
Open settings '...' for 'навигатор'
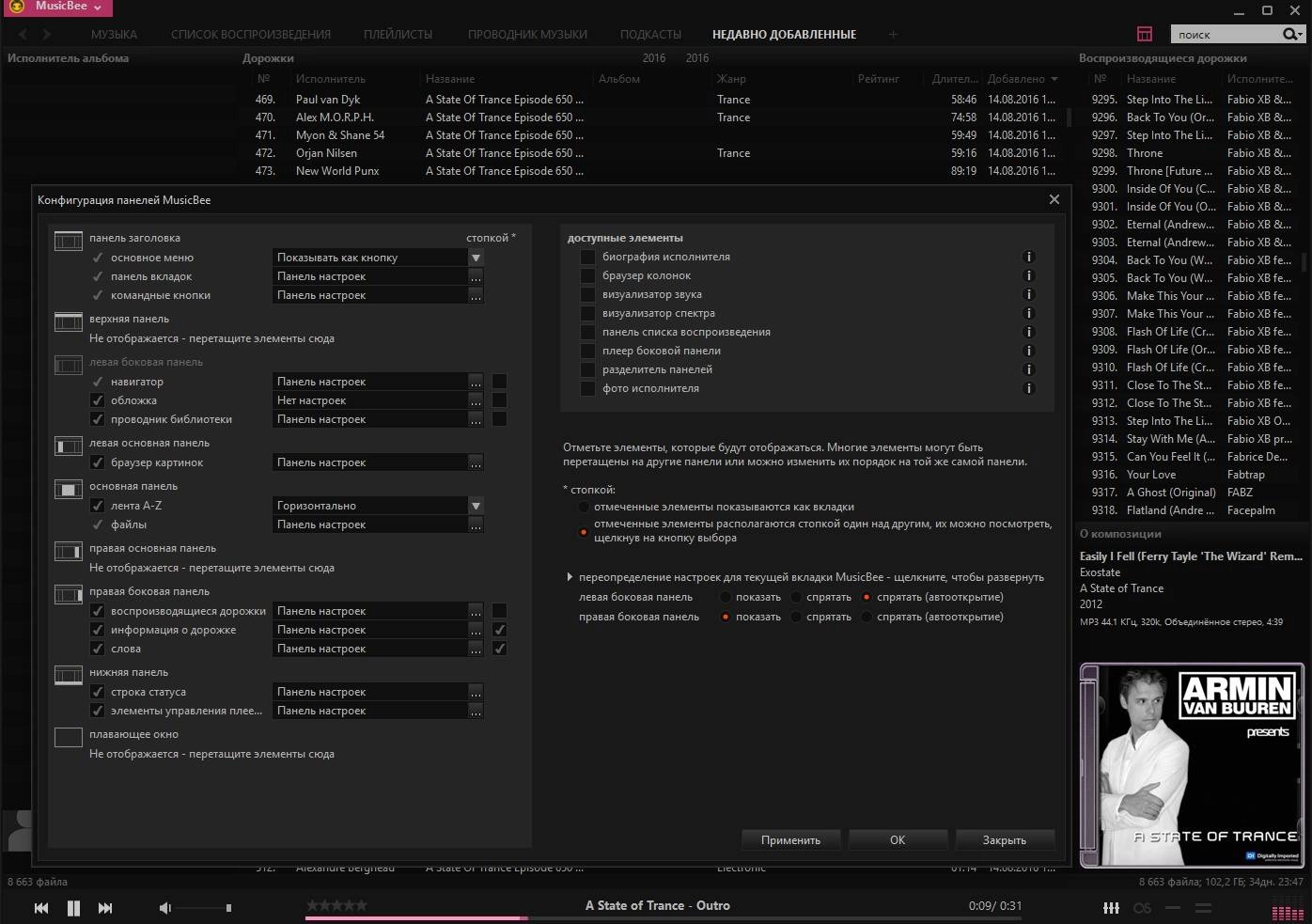coord(476,382)
